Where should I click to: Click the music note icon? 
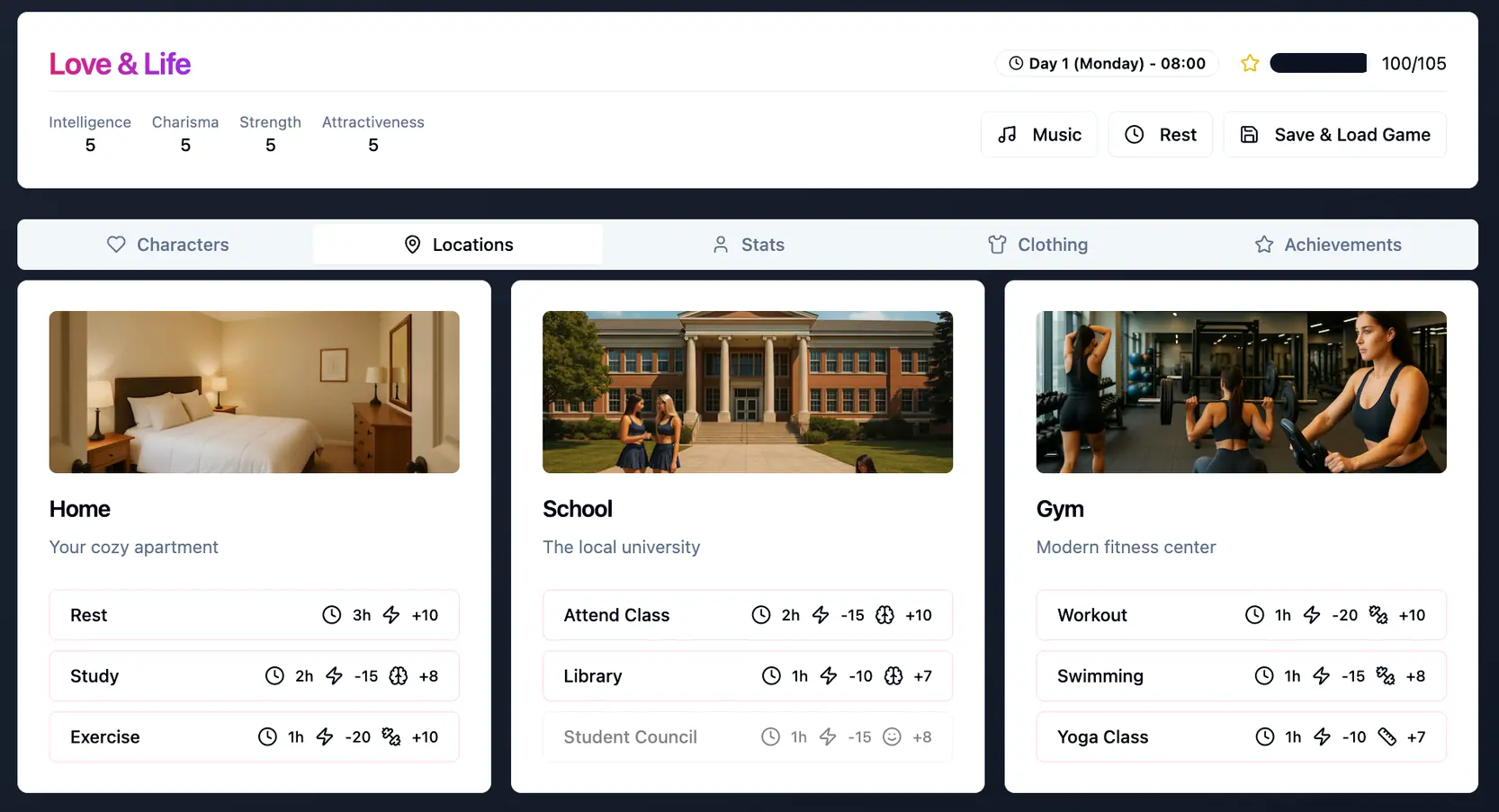coord(1007,135)
